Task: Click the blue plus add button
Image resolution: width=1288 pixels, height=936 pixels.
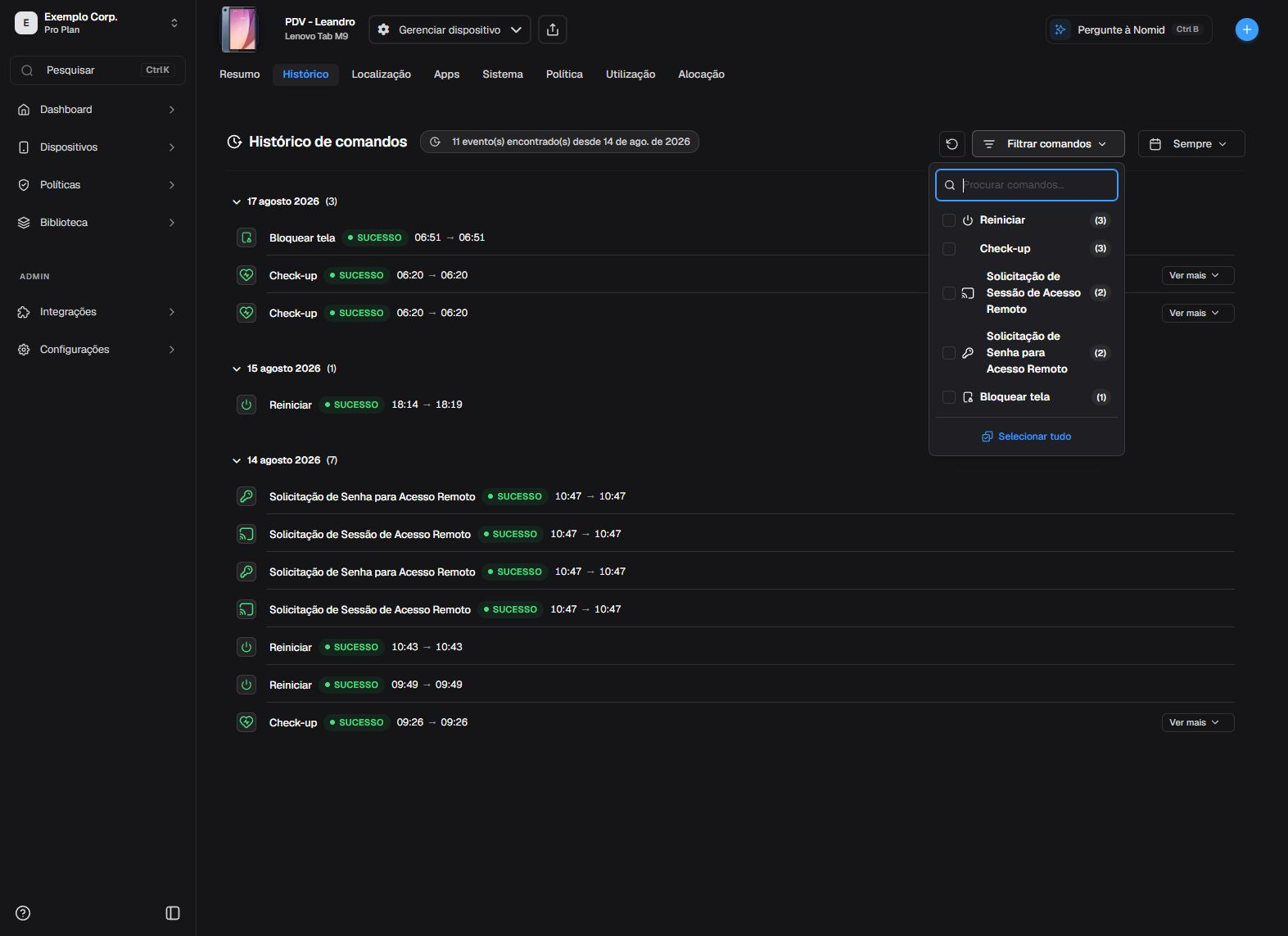Action: coord(1246,29)
